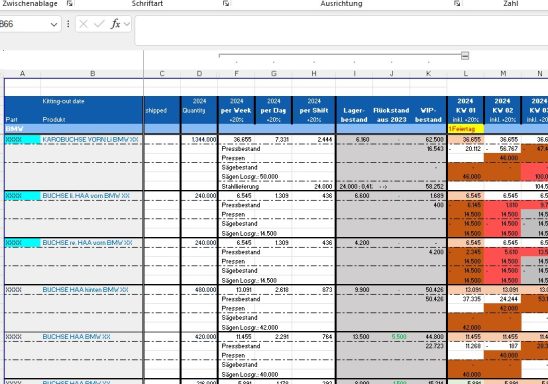Expand the name box dropdown arrow

tap(54, 24)
